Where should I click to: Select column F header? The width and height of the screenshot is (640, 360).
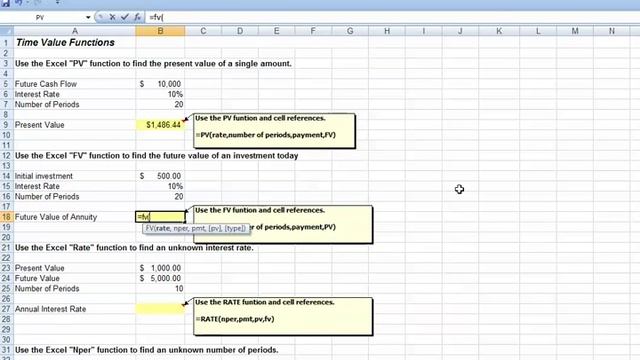pyautogui.click(x=313, y=31)
